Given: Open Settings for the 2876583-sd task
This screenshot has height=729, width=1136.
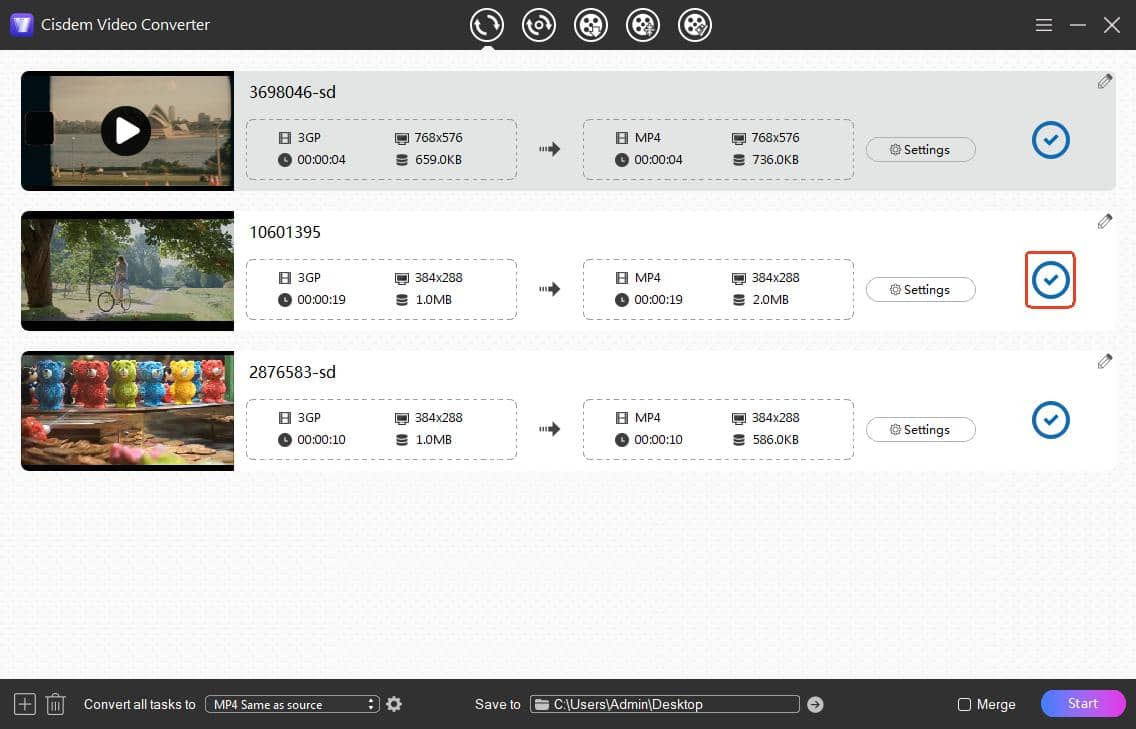Looking at the screenshot, I should pyautogui.click(x=920, y=429).
